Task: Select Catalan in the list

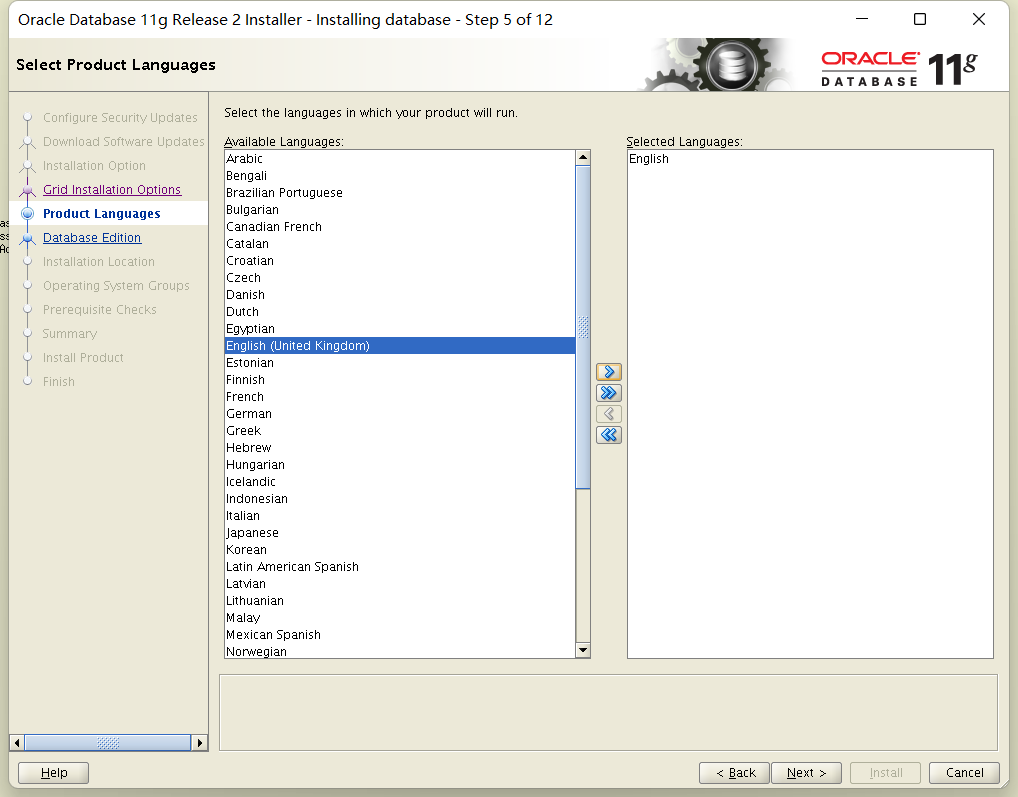Action: (x=400, y=243)
